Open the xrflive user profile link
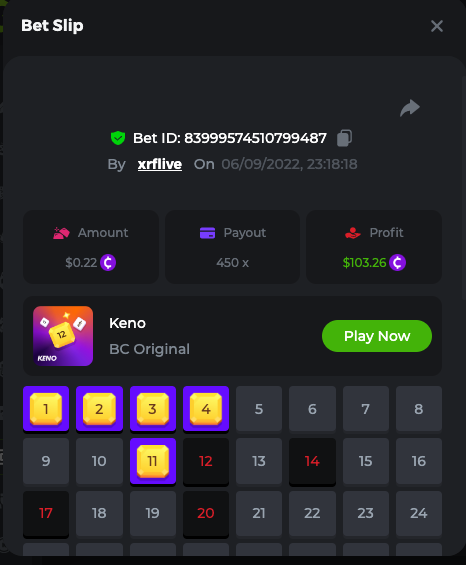Screen dimensions: 466x565 (160, 164)
